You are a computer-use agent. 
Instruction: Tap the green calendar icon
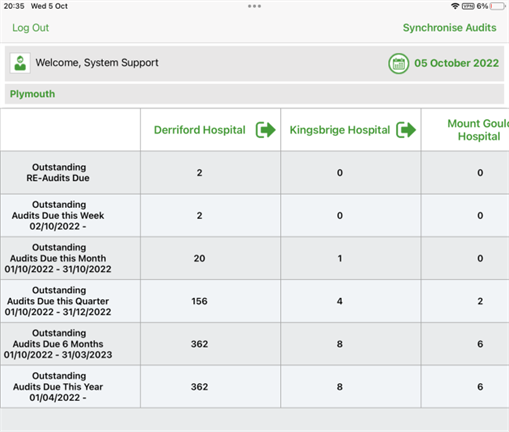pos(398,63)
